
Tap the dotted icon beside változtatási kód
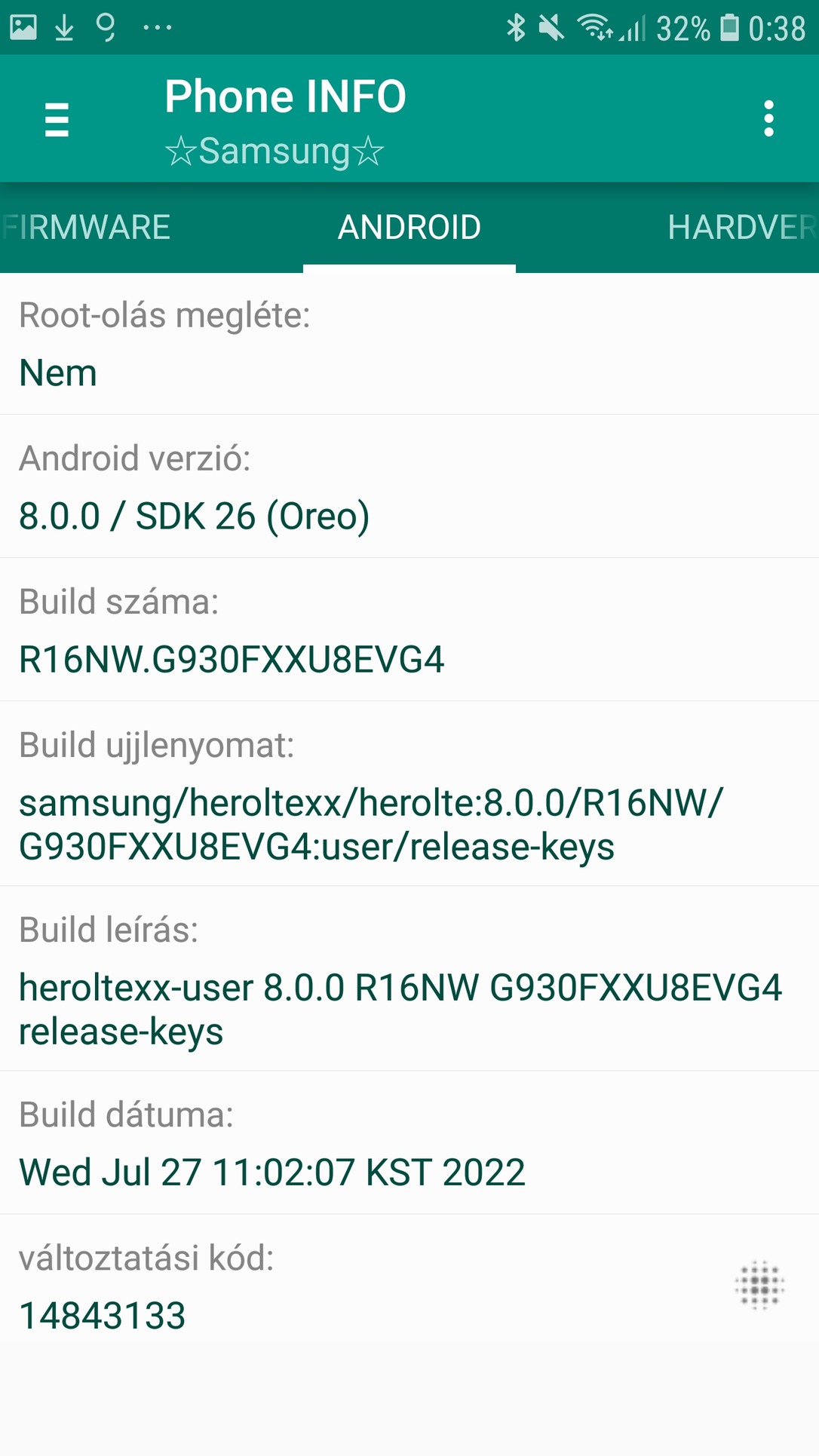coord(759,1286)
